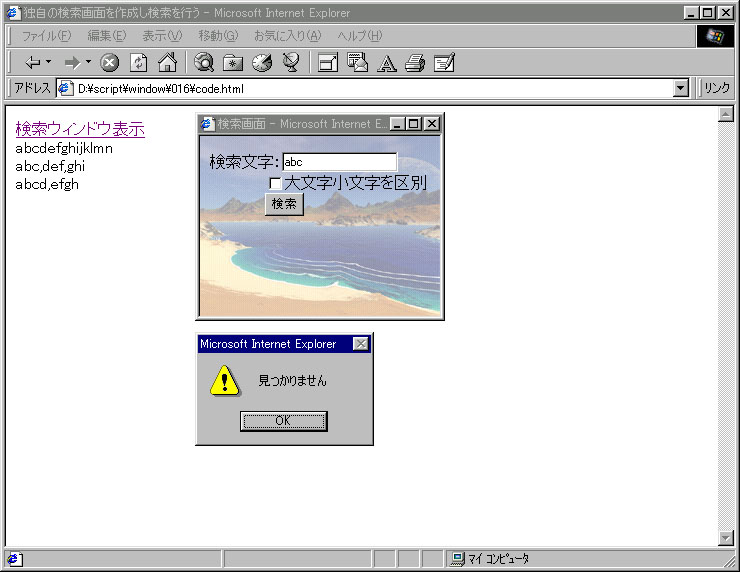Open the History icon in toolbar

pos(262,62)
